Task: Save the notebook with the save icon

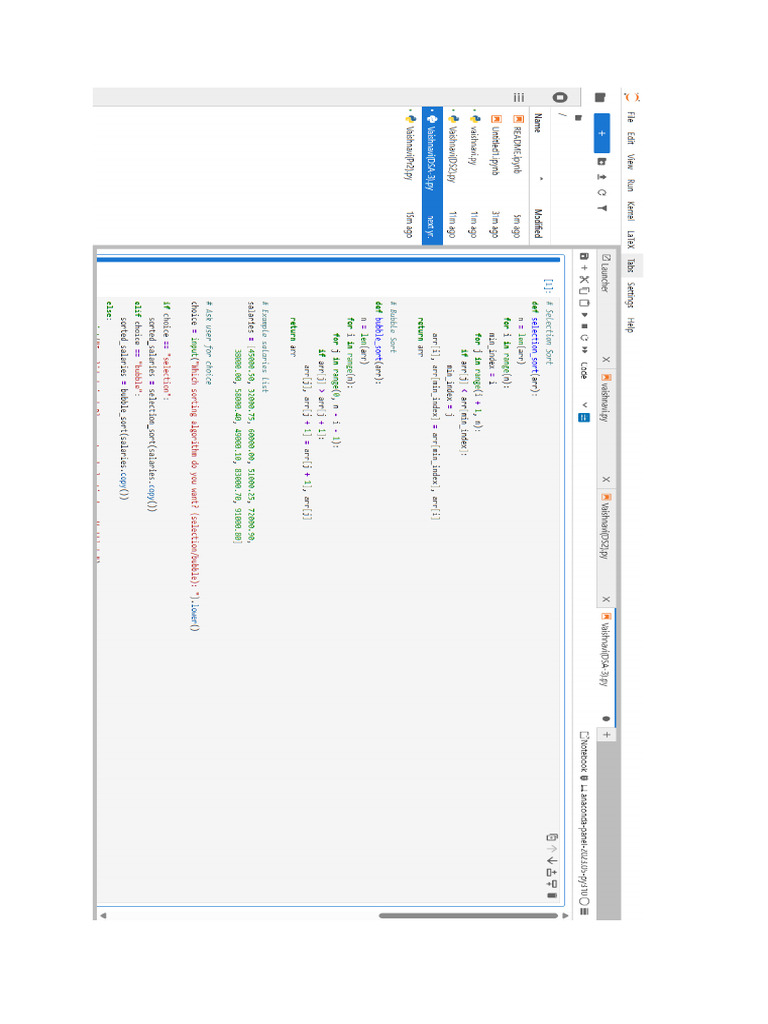Action: pos(584,257)
